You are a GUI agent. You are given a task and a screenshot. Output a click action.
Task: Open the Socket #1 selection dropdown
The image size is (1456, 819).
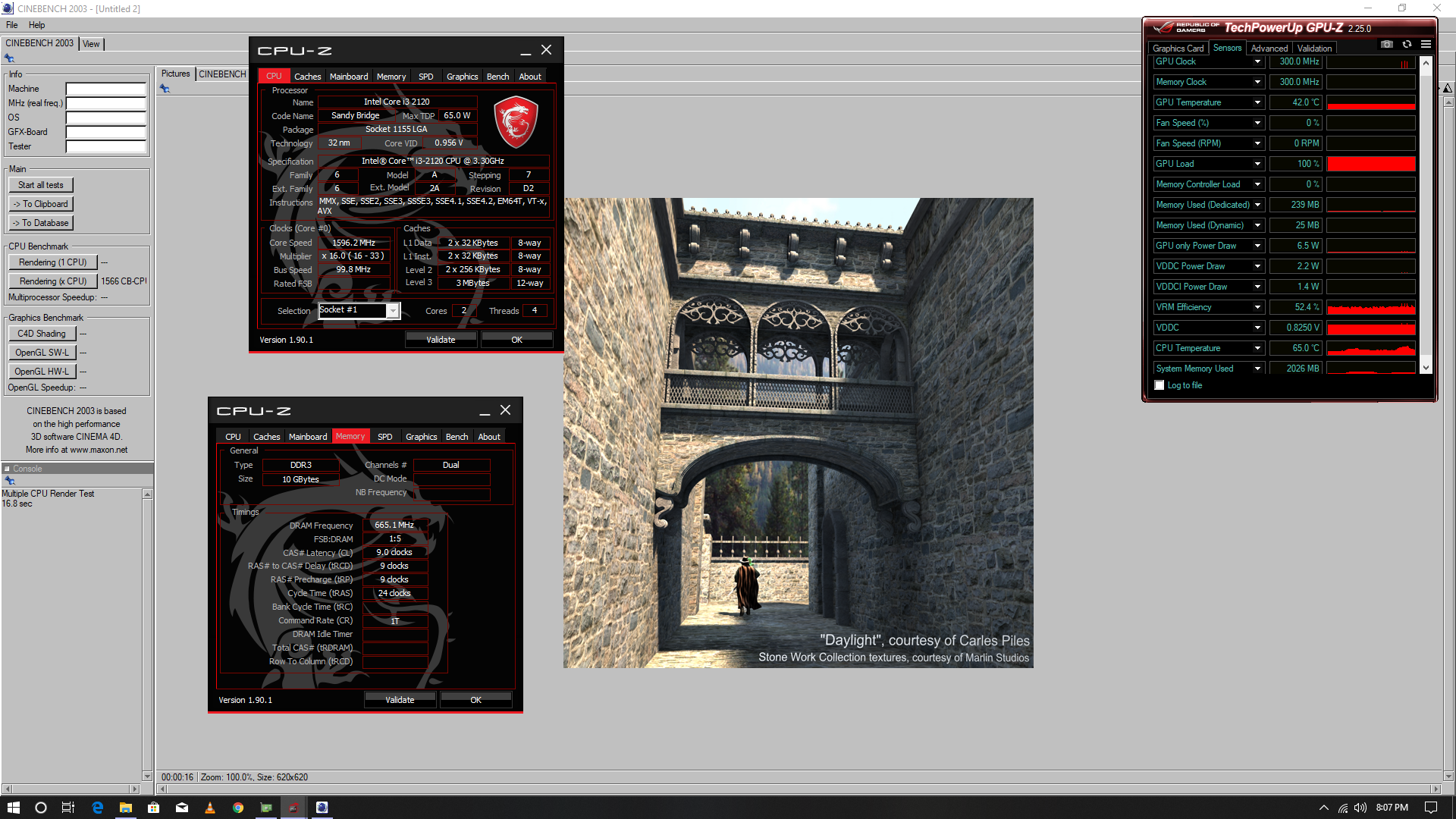[393, 311]
